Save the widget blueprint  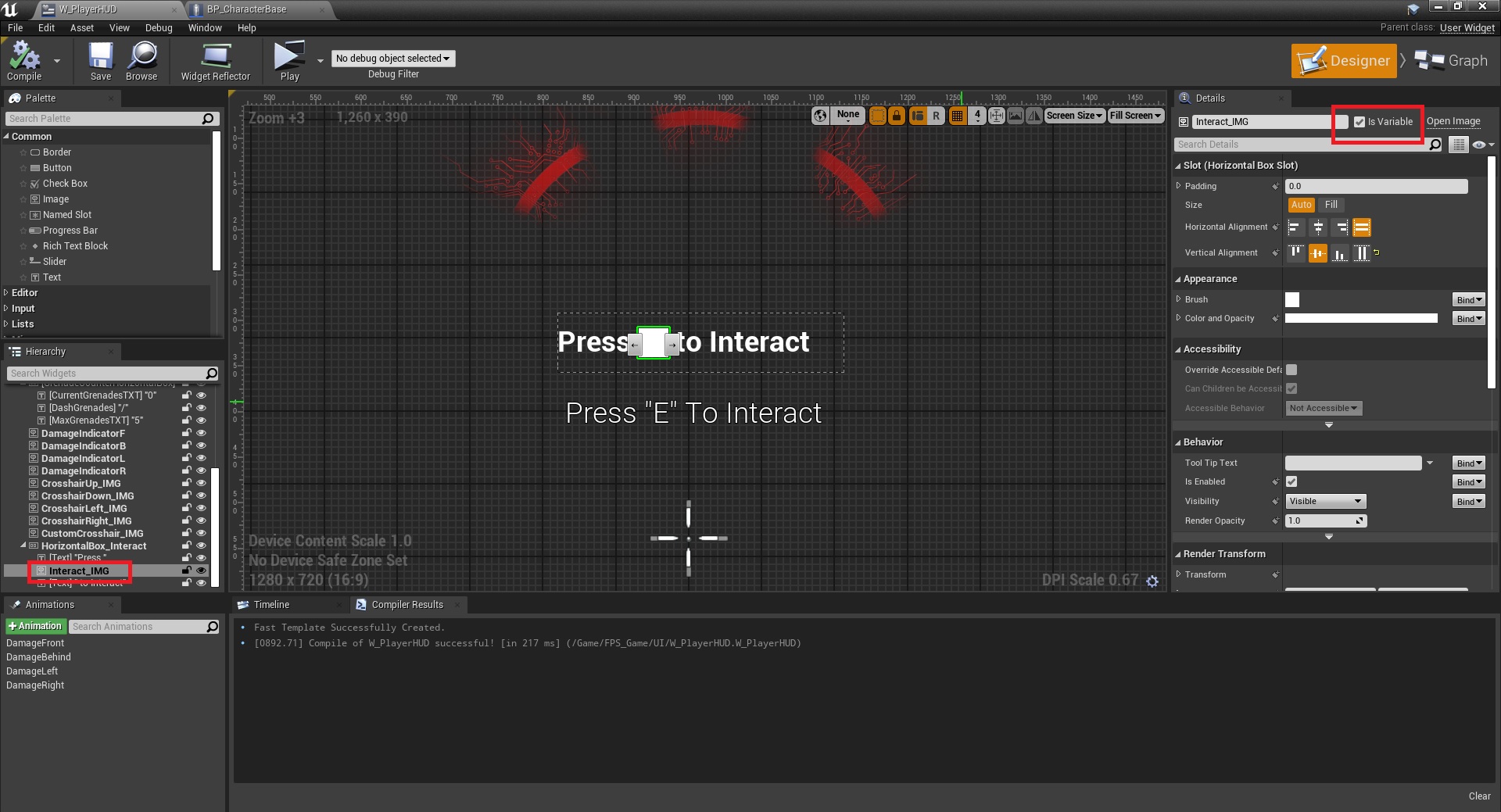coord(101,60)
